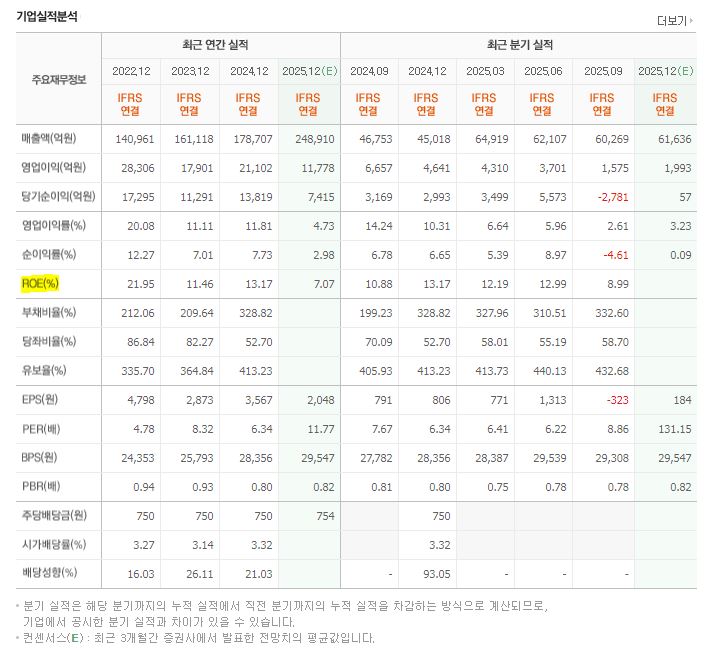Screen dimensions: 712x650
Task: Click the BPS(원) row label
Action: (40, 457)
